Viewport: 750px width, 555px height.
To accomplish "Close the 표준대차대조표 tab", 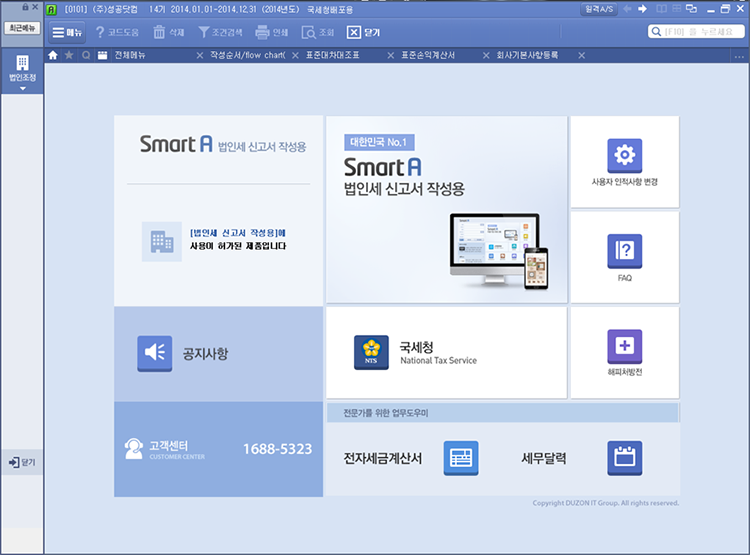I will pos(391,56).
